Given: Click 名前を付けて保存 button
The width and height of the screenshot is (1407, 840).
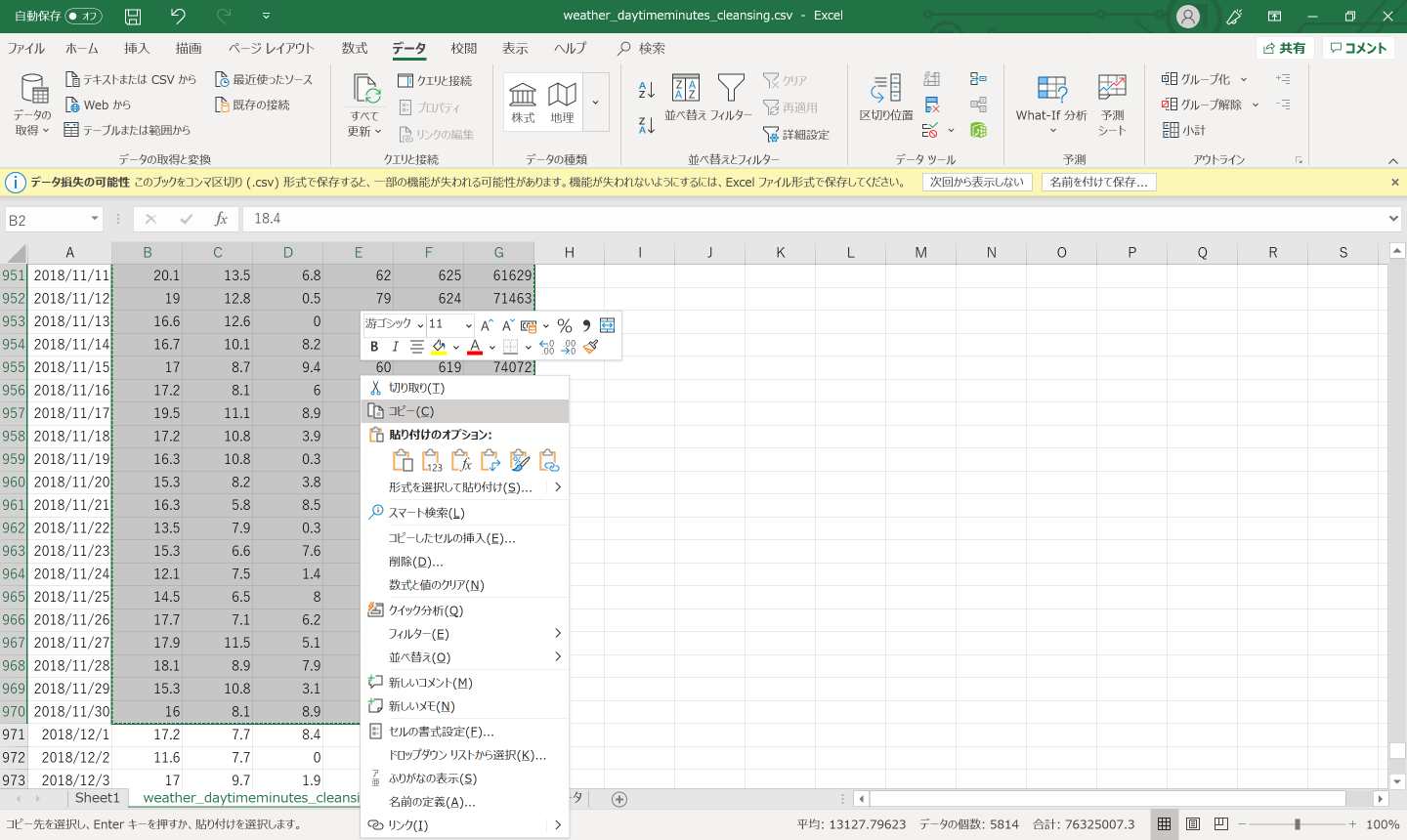Looking at the screenshot, I should (x=1099, y=182).
